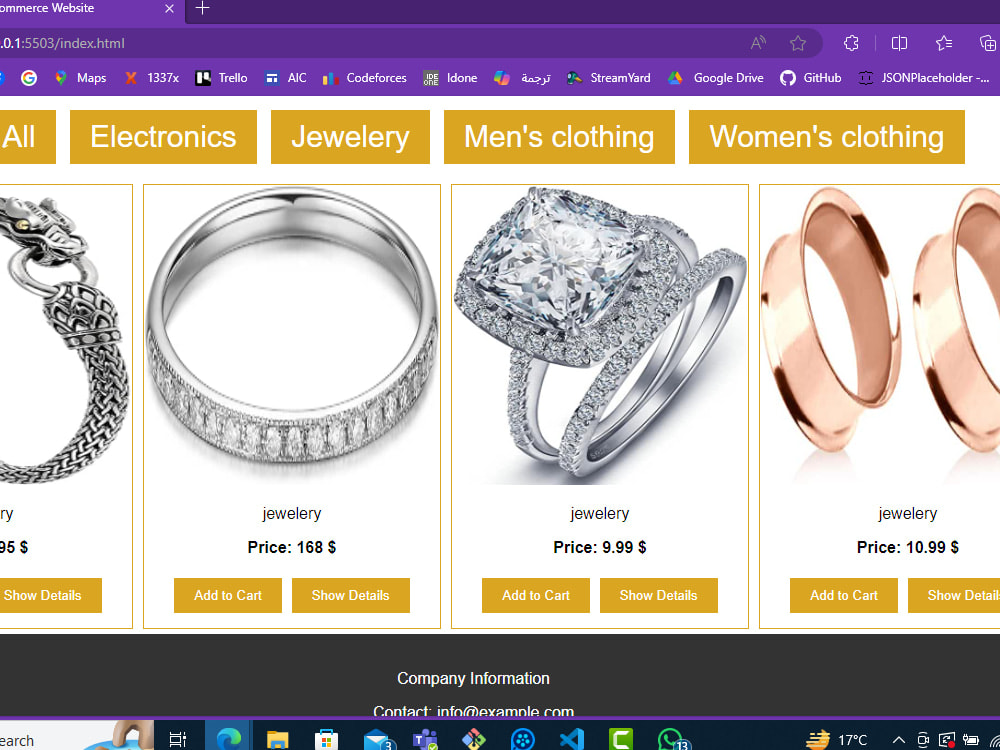This screenshot has width=1000, height=750.
Task: Close the E-commerce Website tab
Action: pos(169,9)
